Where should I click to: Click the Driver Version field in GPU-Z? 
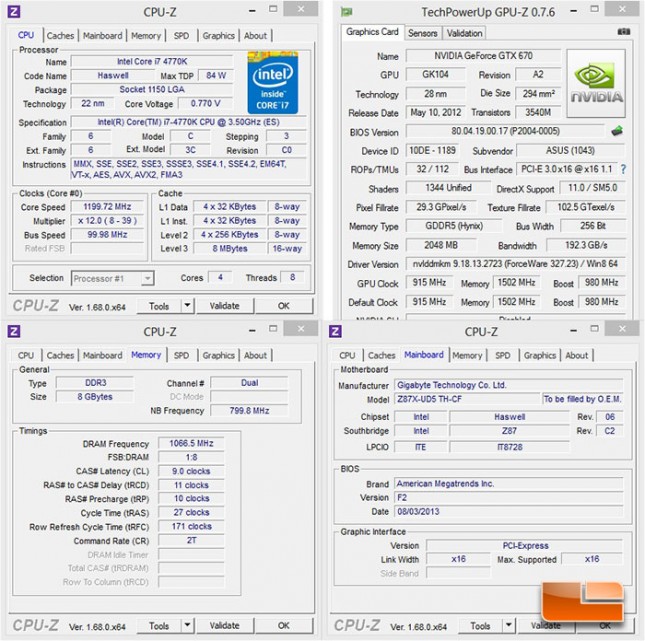point(515,264)
